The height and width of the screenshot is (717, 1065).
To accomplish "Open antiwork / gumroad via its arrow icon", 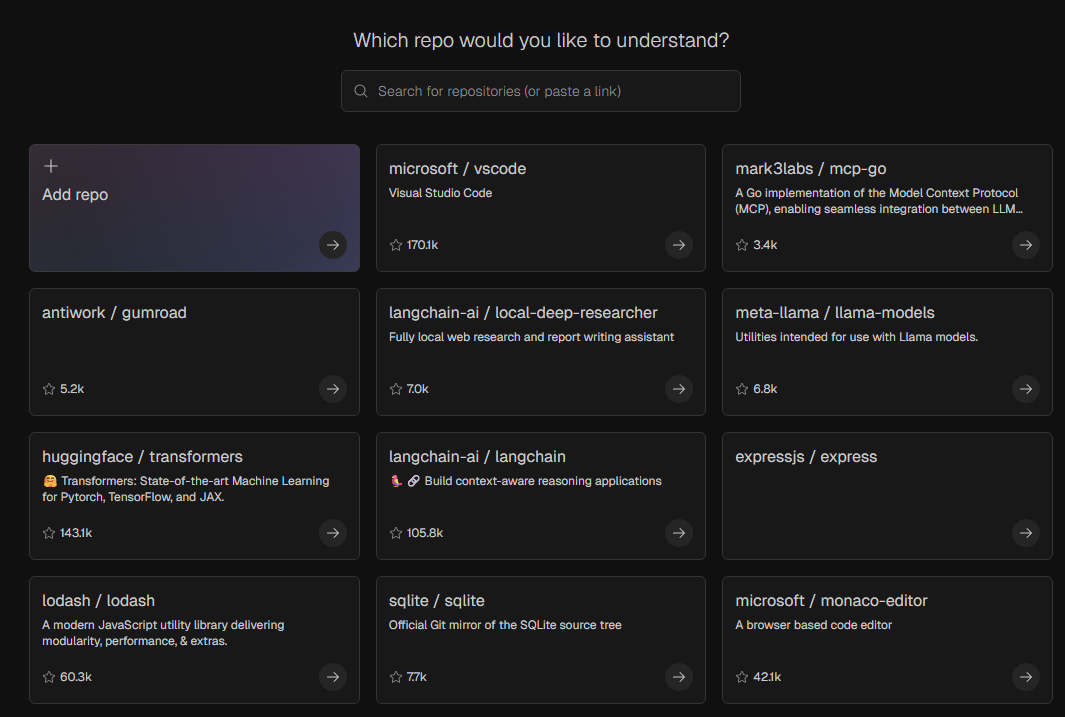I will pyautogui.click(x=333, y=389).
